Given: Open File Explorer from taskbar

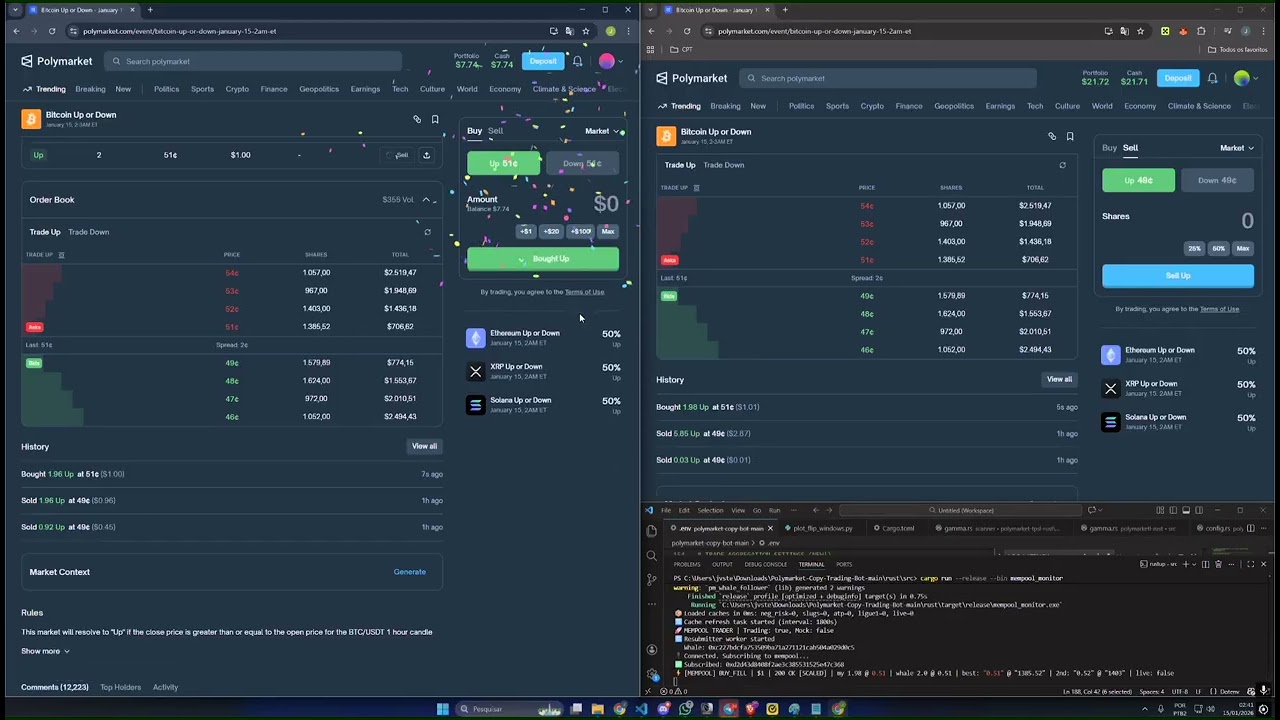Looking at the screenshot, I should pyautogui.click(x=597, y=709).
